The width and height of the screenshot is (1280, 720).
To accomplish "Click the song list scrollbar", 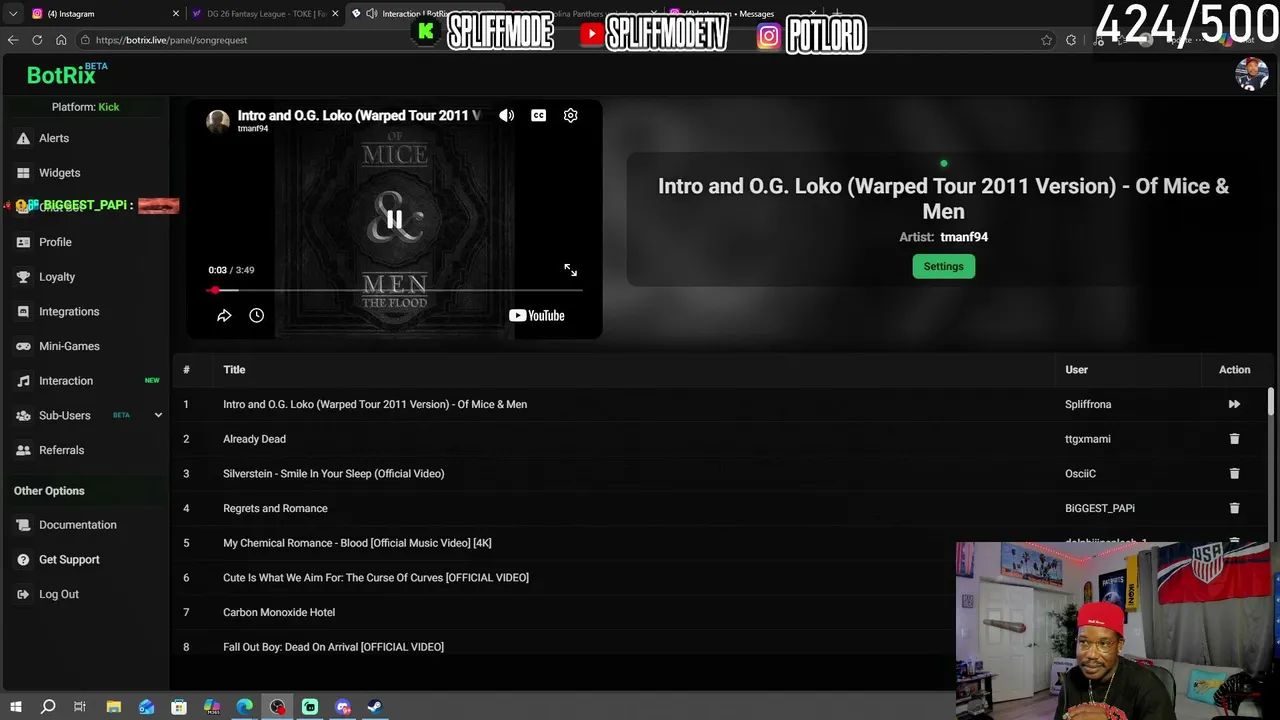I will [x=1271, y=402].
